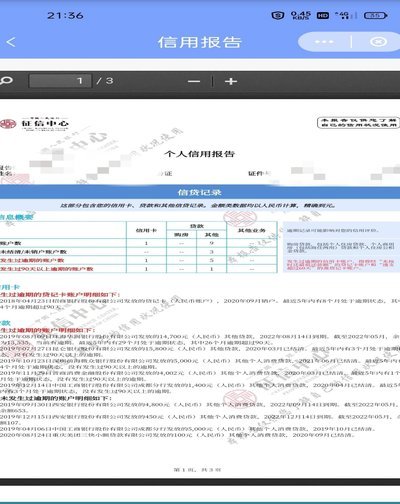Zoom in with the plus button
400x504 pixels.
coord(231,81)
